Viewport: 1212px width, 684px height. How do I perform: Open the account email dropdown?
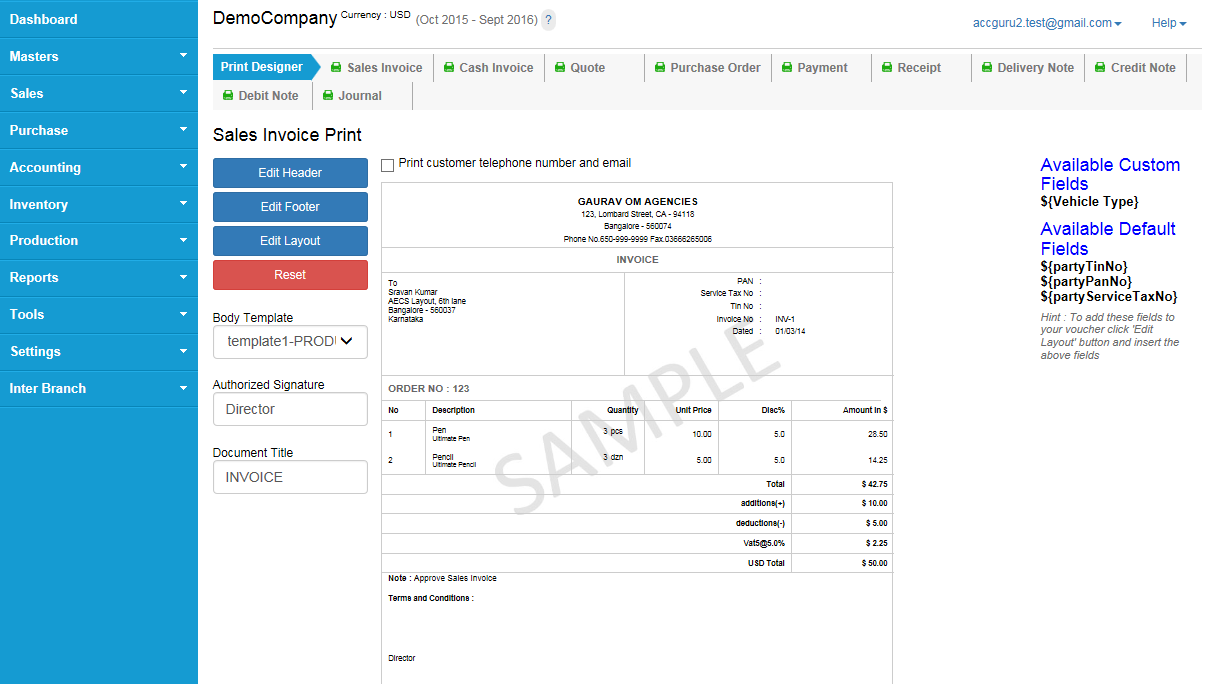click(1046, 23)
